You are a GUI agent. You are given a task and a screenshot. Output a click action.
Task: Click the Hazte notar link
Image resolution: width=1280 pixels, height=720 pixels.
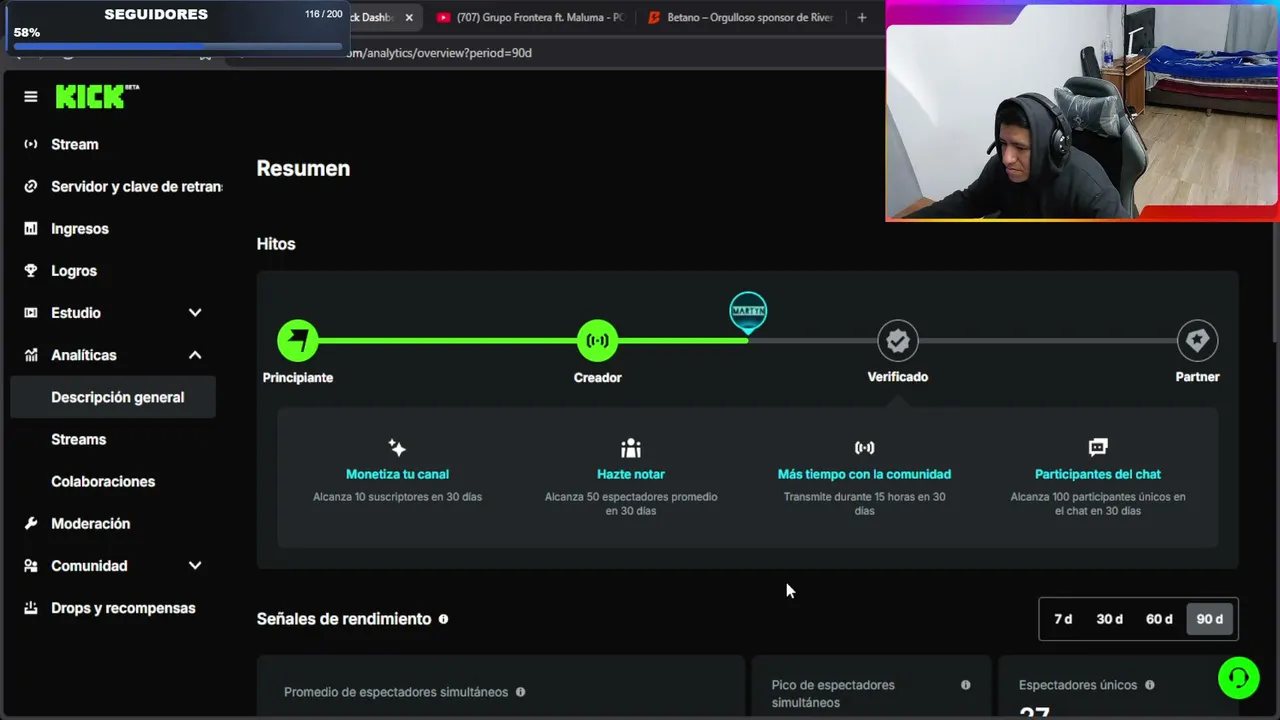[631, 474]
